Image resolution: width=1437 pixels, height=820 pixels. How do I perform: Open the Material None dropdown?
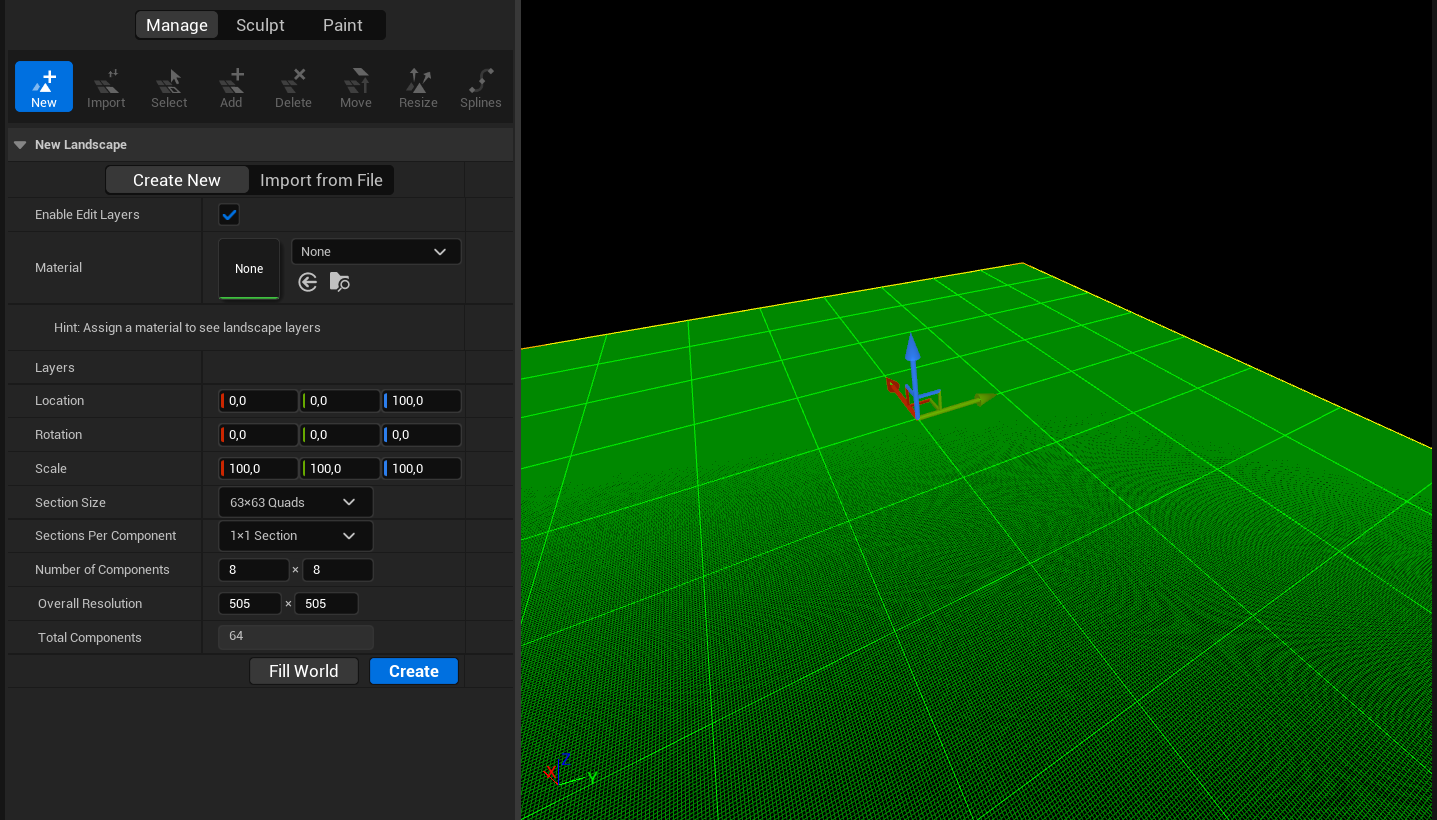[375, 252]
